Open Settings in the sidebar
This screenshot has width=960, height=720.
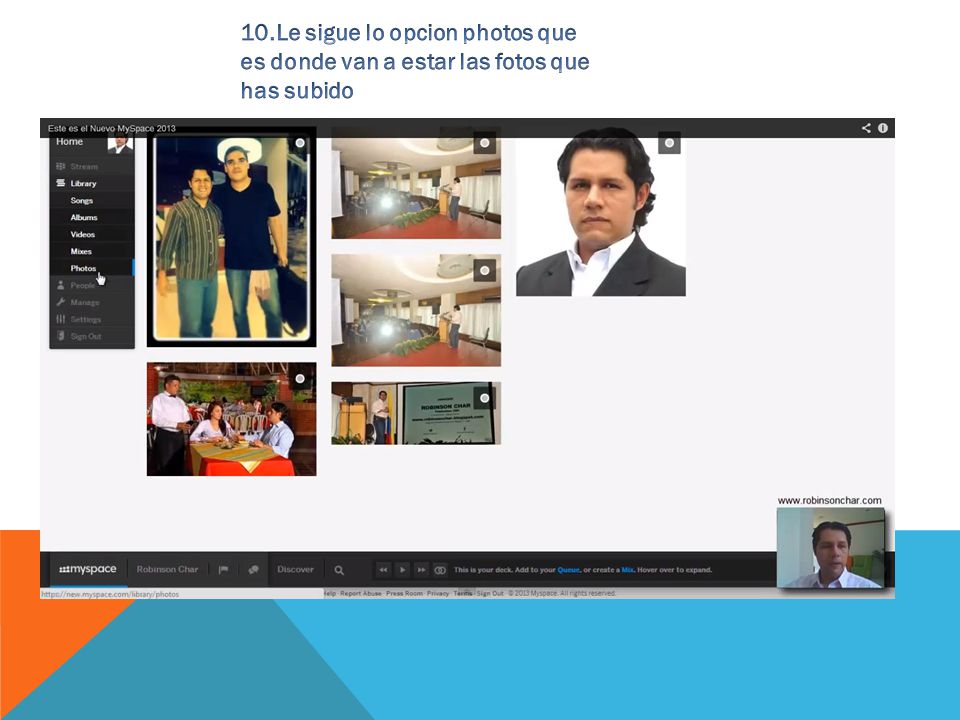coord(86,320)
